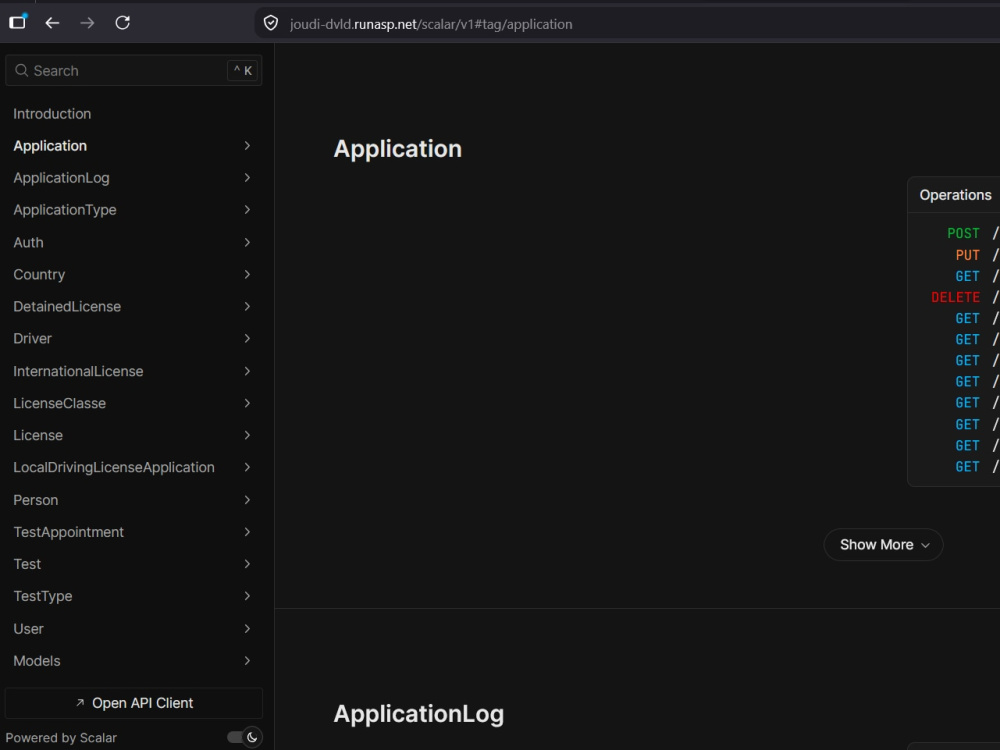This screenshot has width=1000, height=750.
Task: Click the search magnifier icon
Action: (x=22, y=70)
